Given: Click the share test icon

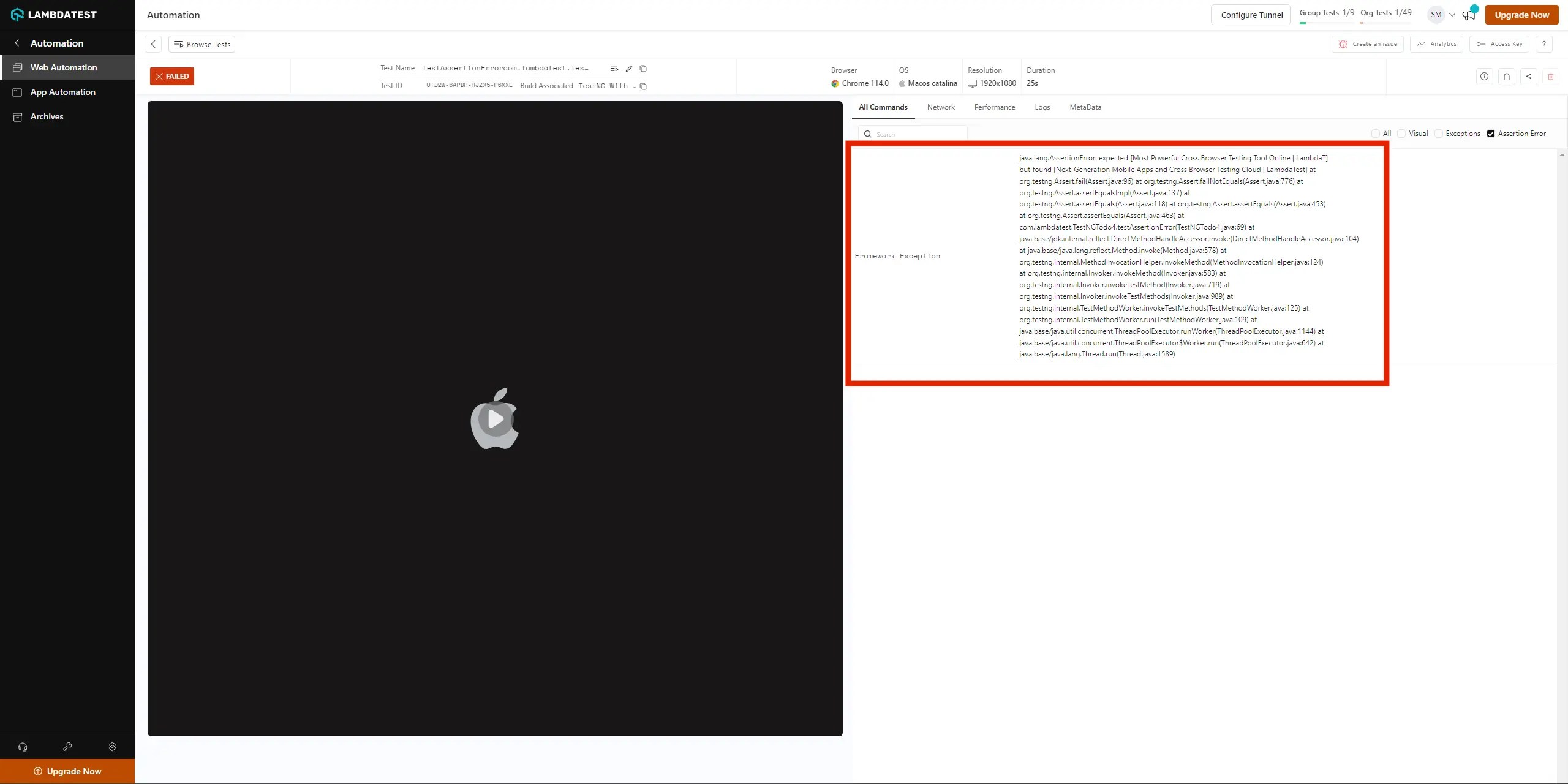Looking at the screenshot, I should click(1529, 77).
